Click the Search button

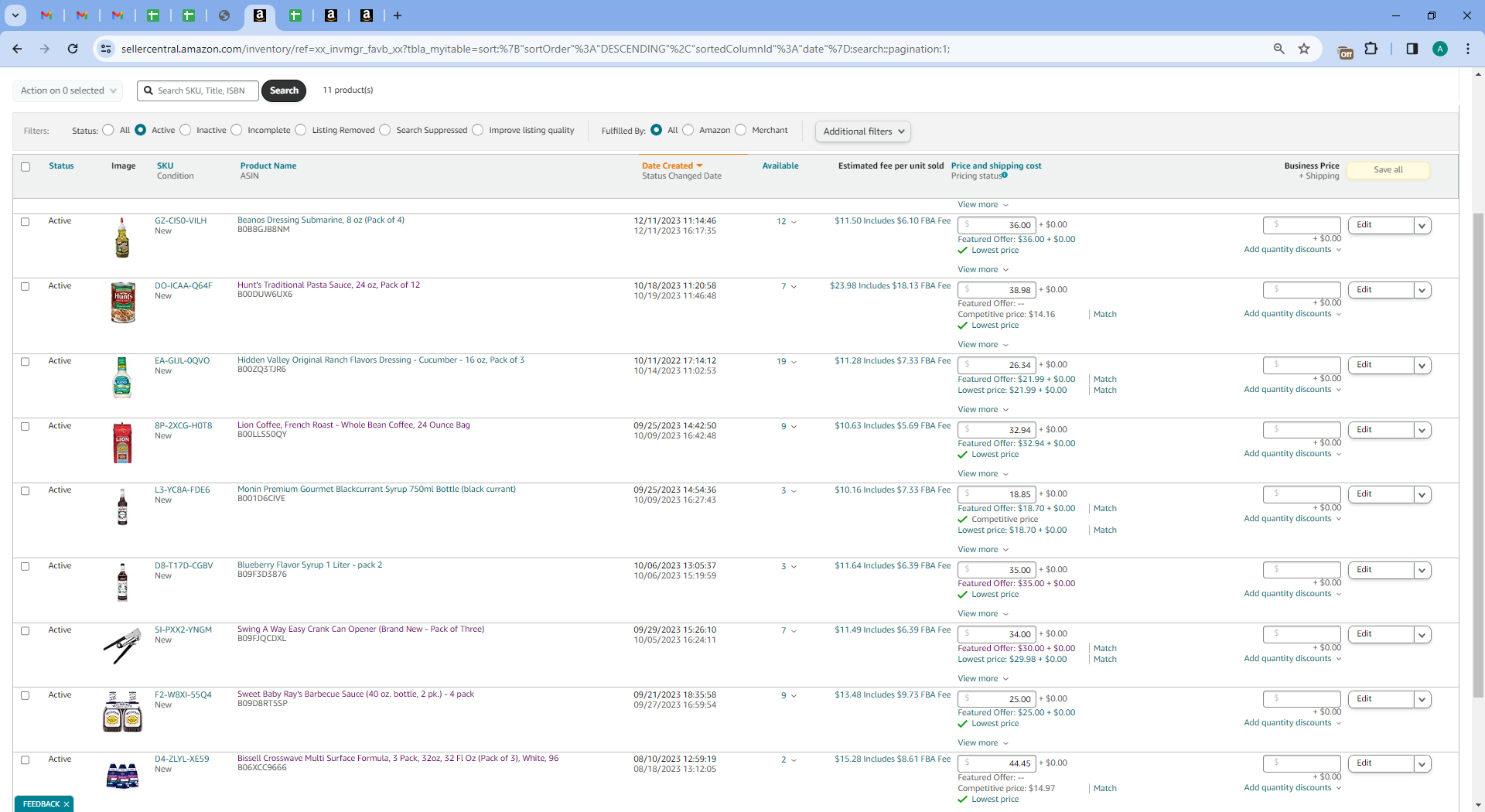pos(284,90)
